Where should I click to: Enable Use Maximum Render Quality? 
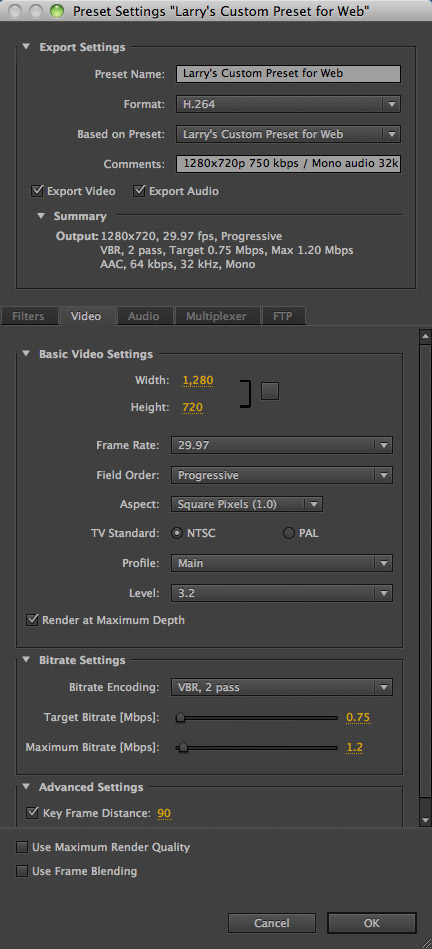[x=22, y=847]
